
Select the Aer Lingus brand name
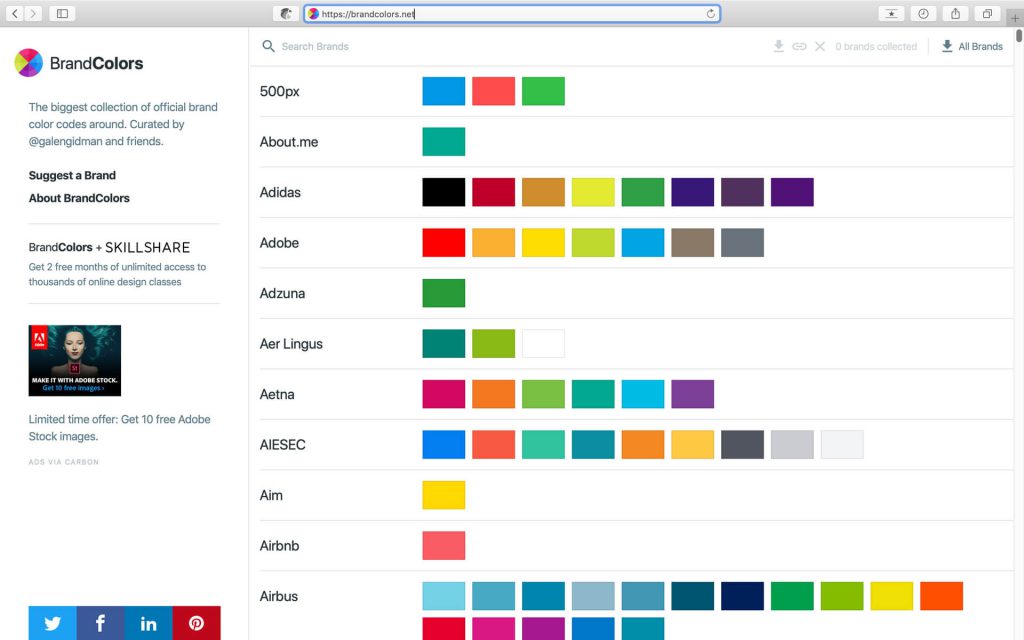point(291,344)
